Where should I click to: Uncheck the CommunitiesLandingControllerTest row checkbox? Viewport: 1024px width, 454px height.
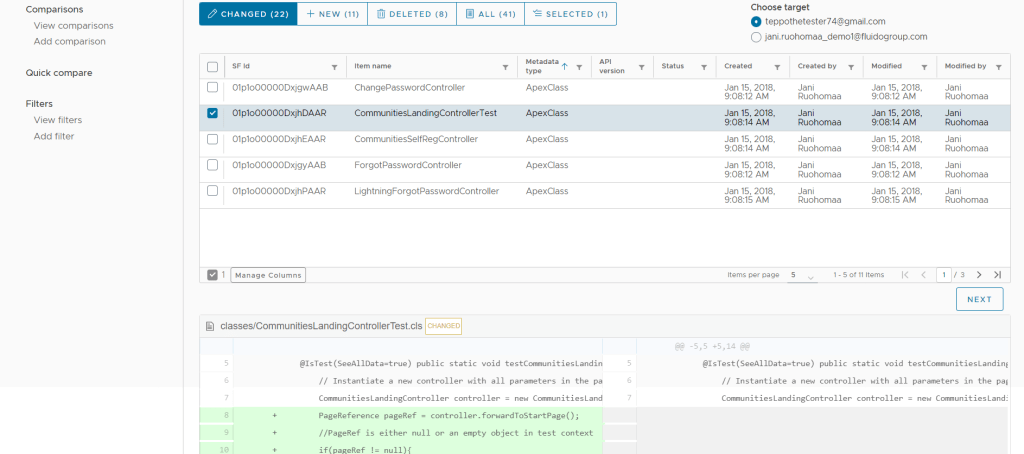point(212,113)
